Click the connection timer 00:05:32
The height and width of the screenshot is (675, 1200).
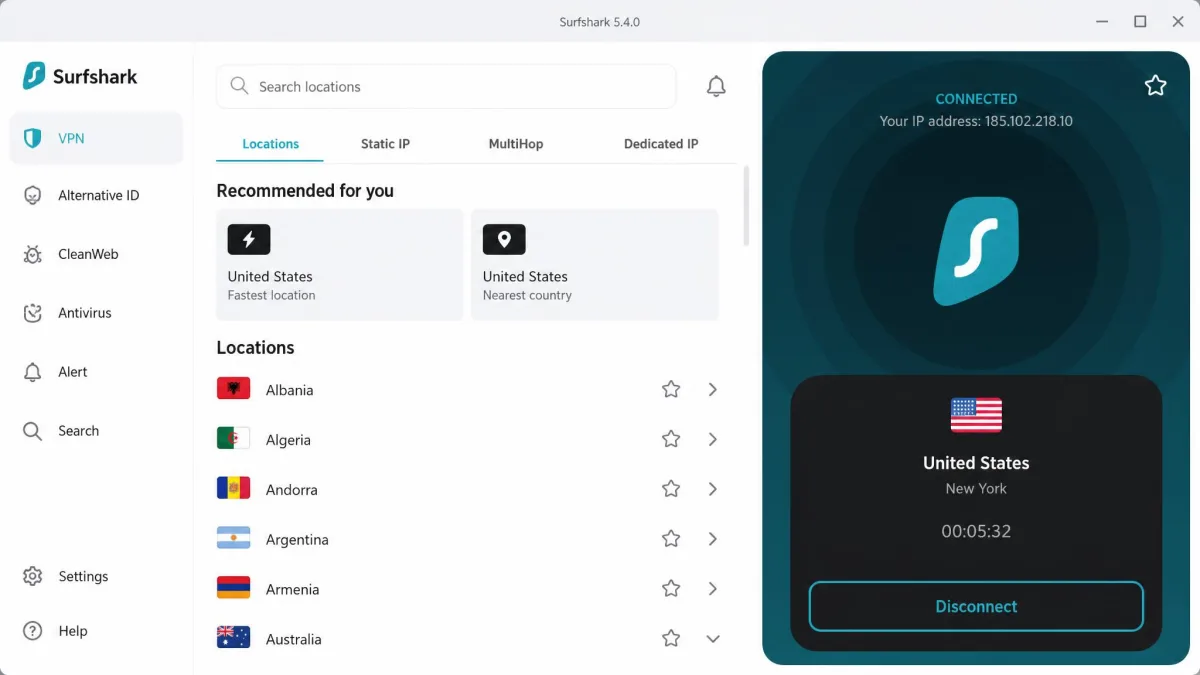[976, 531]
